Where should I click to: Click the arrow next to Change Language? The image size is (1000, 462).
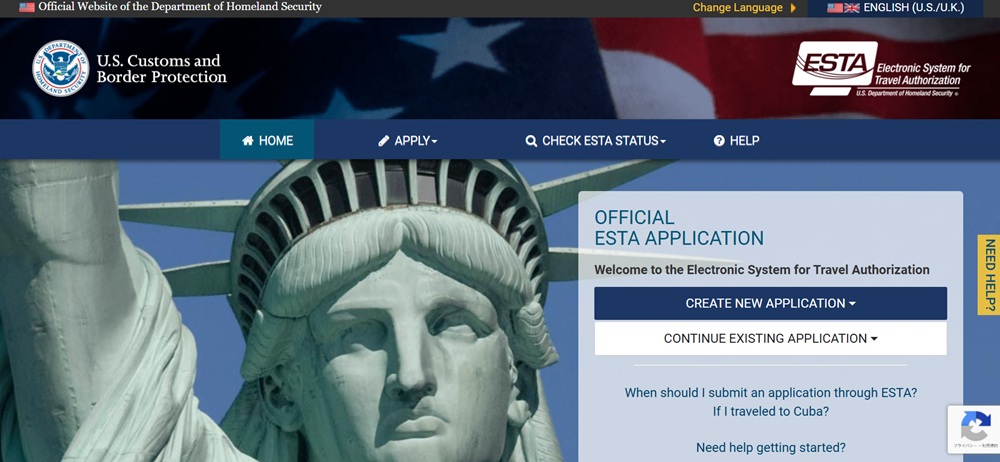coord(793,8)
